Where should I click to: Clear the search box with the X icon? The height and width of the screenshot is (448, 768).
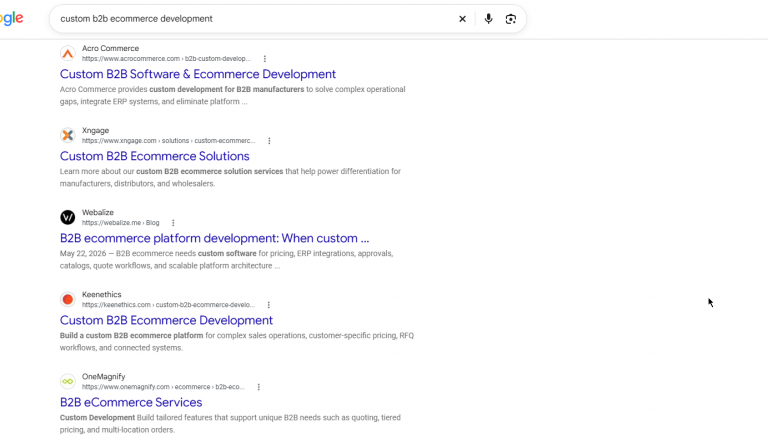coord(462,19)
